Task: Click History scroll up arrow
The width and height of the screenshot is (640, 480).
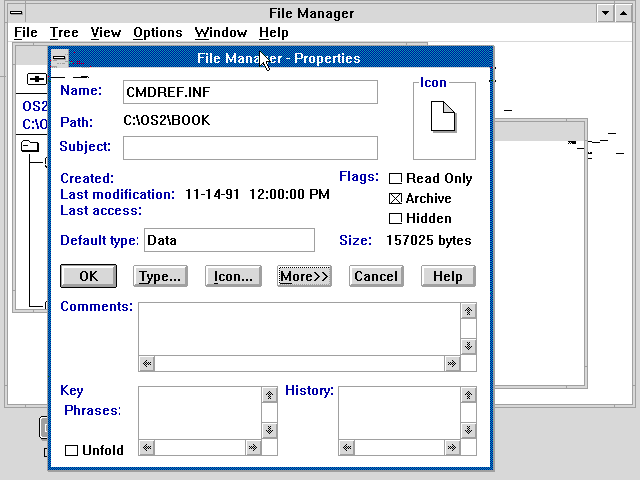Action: coord(469,395)
